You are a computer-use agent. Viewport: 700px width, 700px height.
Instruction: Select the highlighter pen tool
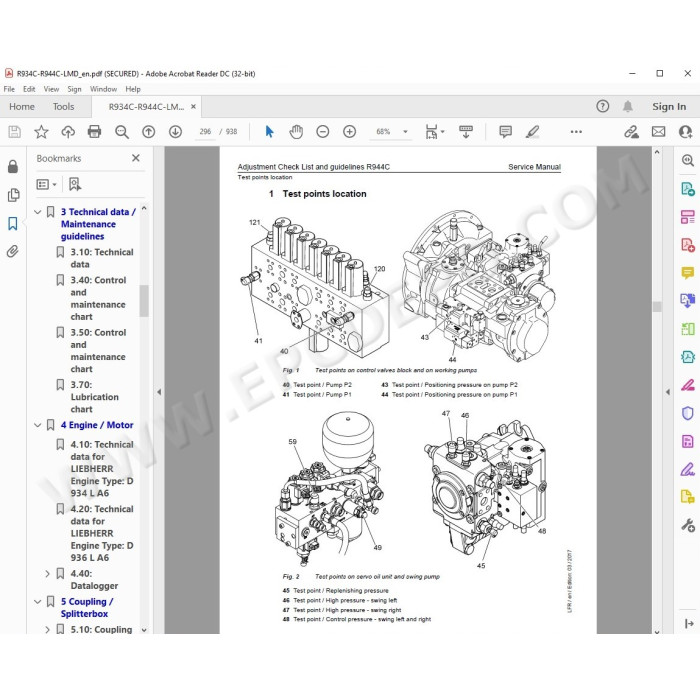pos(532,132)
